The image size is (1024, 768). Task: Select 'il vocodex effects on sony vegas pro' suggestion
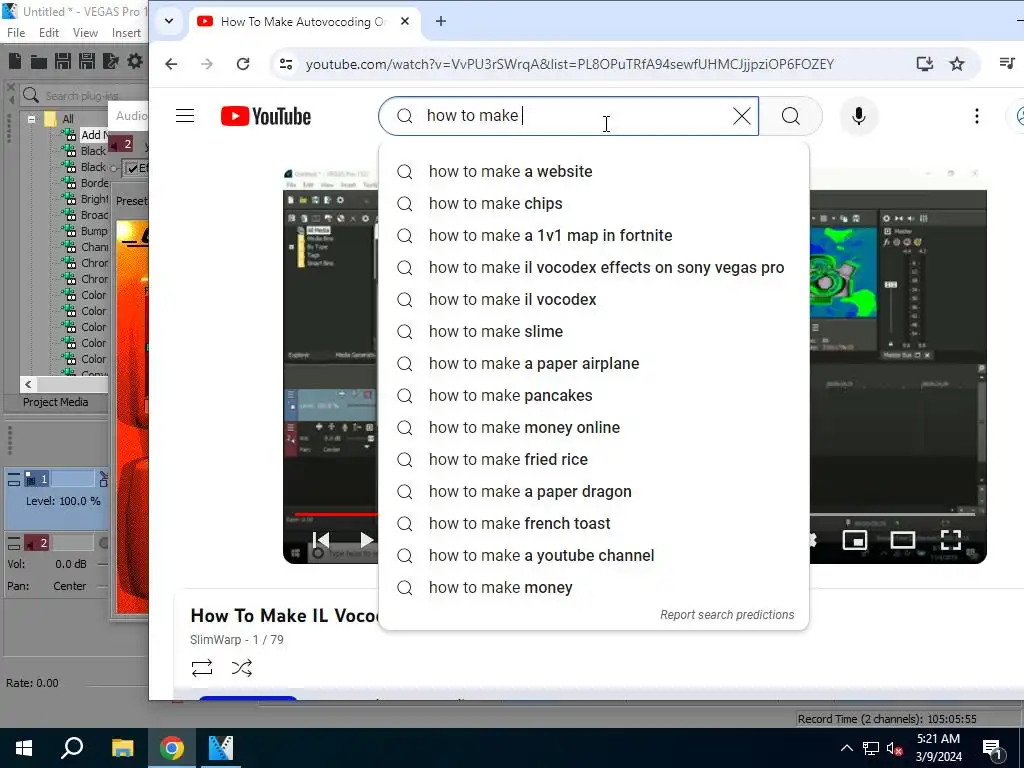pyautogui.click(x=594, y=267)
